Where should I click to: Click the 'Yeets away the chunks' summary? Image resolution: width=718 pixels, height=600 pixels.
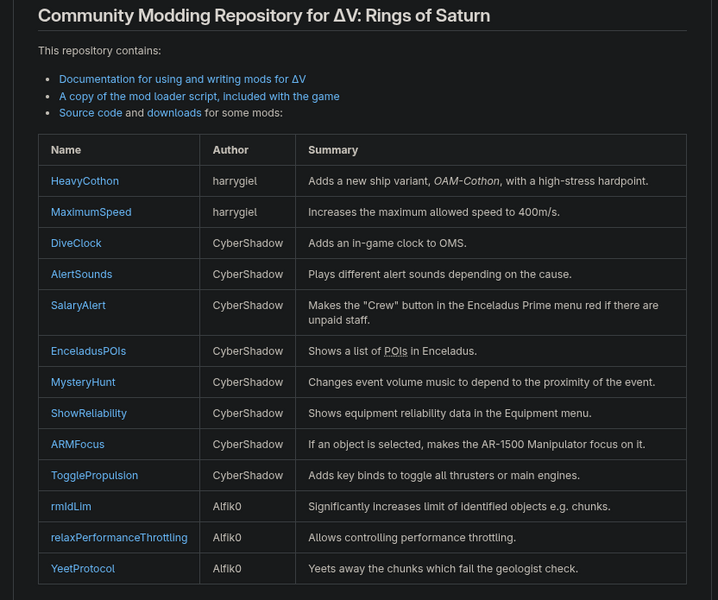point(443,569)
